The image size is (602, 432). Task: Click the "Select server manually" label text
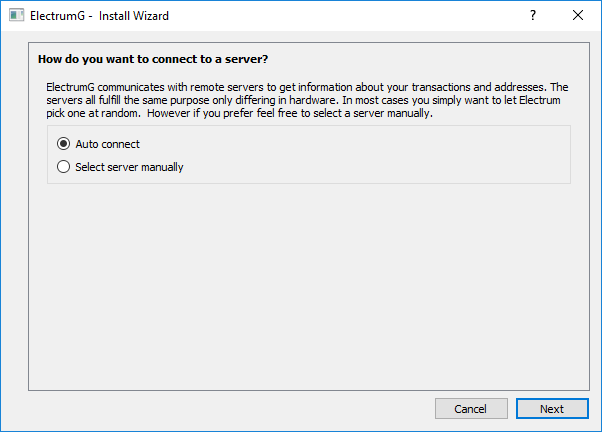pyautogui.click(x=129, y=167)
